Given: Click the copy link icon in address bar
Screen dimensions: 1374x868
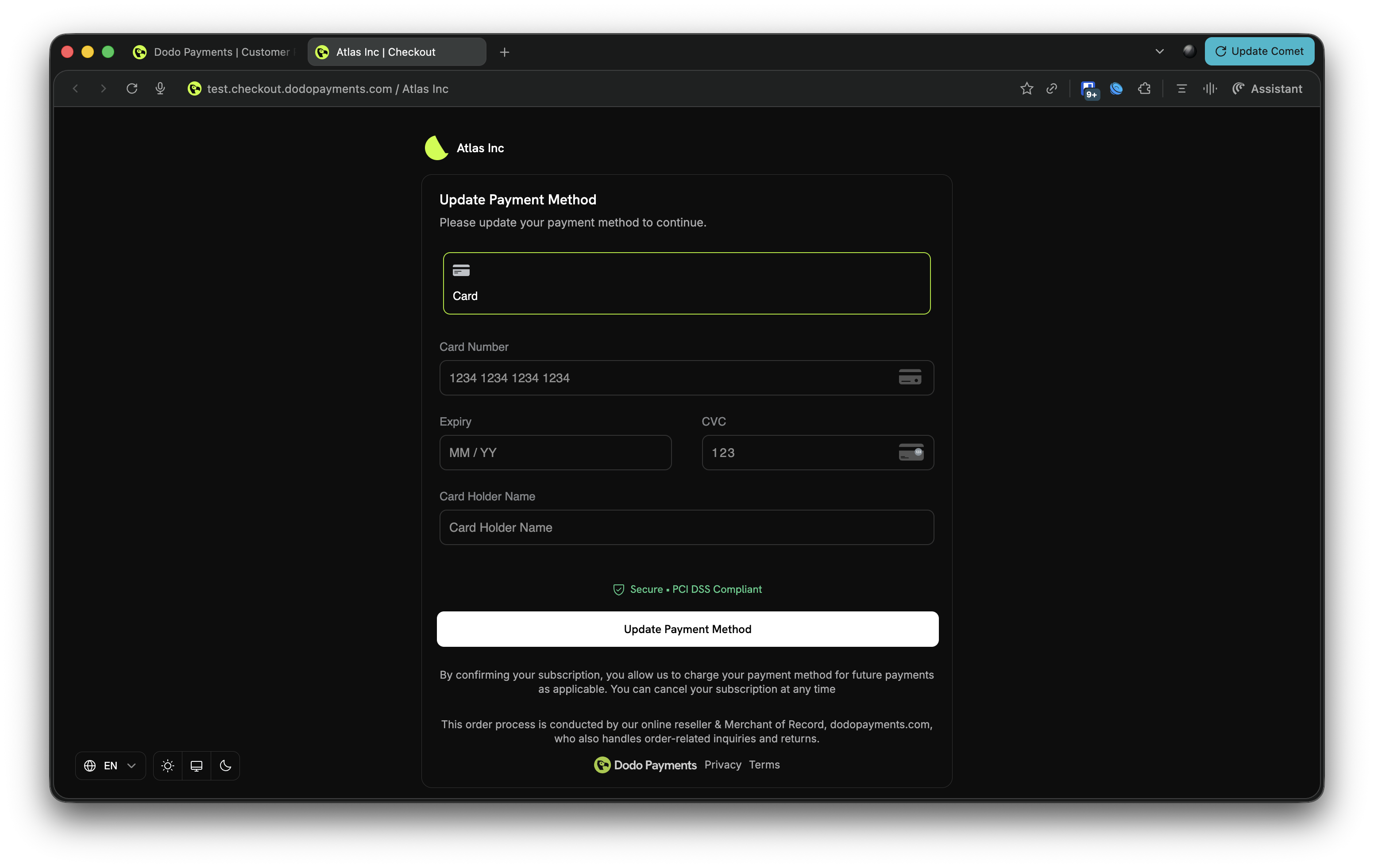Looking at the screenshot, I should [1052, 88].
